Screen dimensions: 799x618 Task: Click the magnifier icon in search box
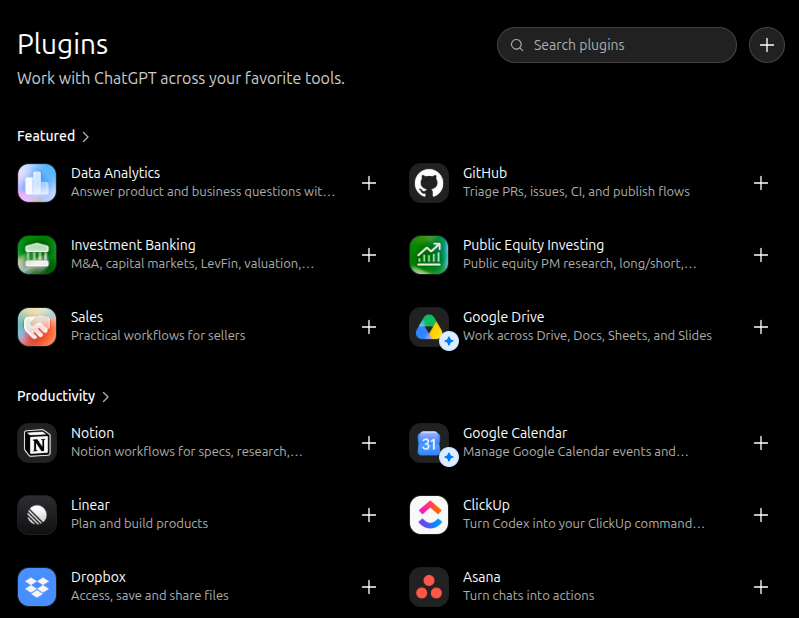[x=517, y=45]
